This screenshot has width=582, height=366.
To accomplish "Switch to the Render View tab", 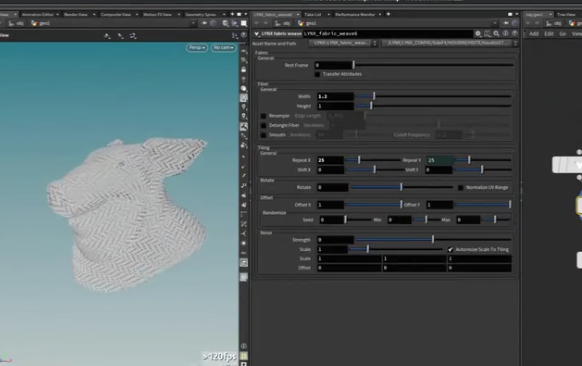I will 76,14.
